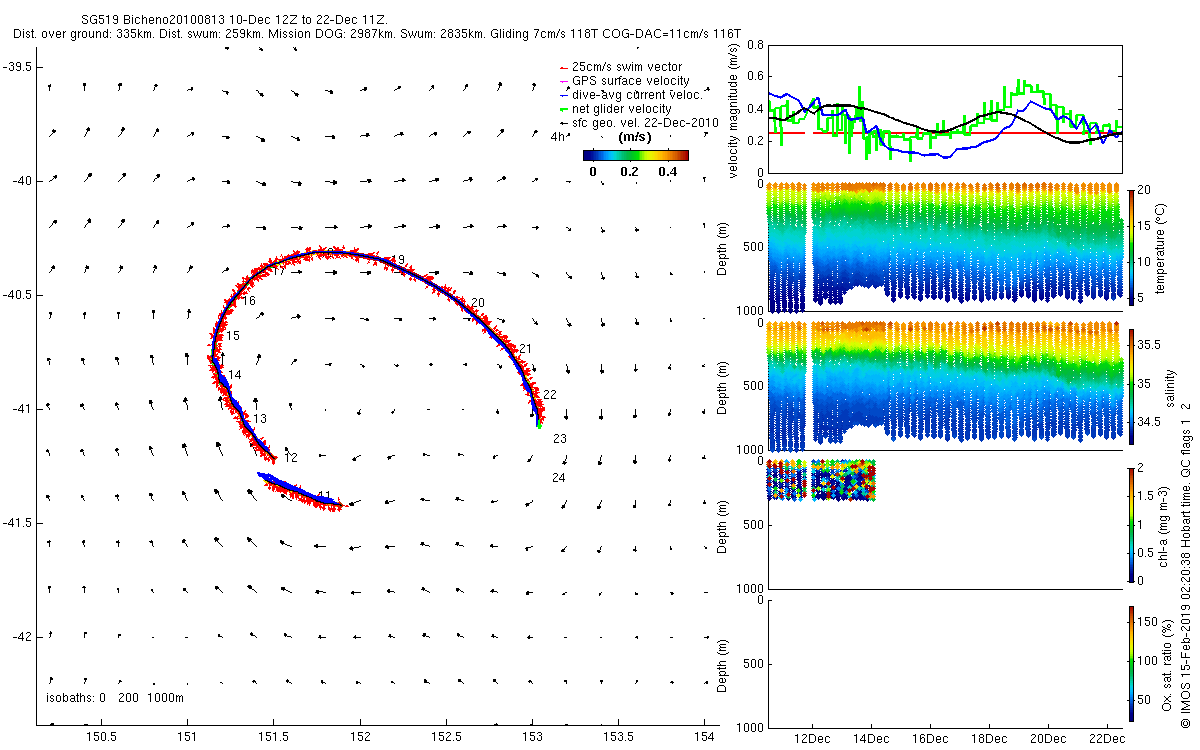Click the '14Dec' time axis tick
1200x750 pixels.
872,738
